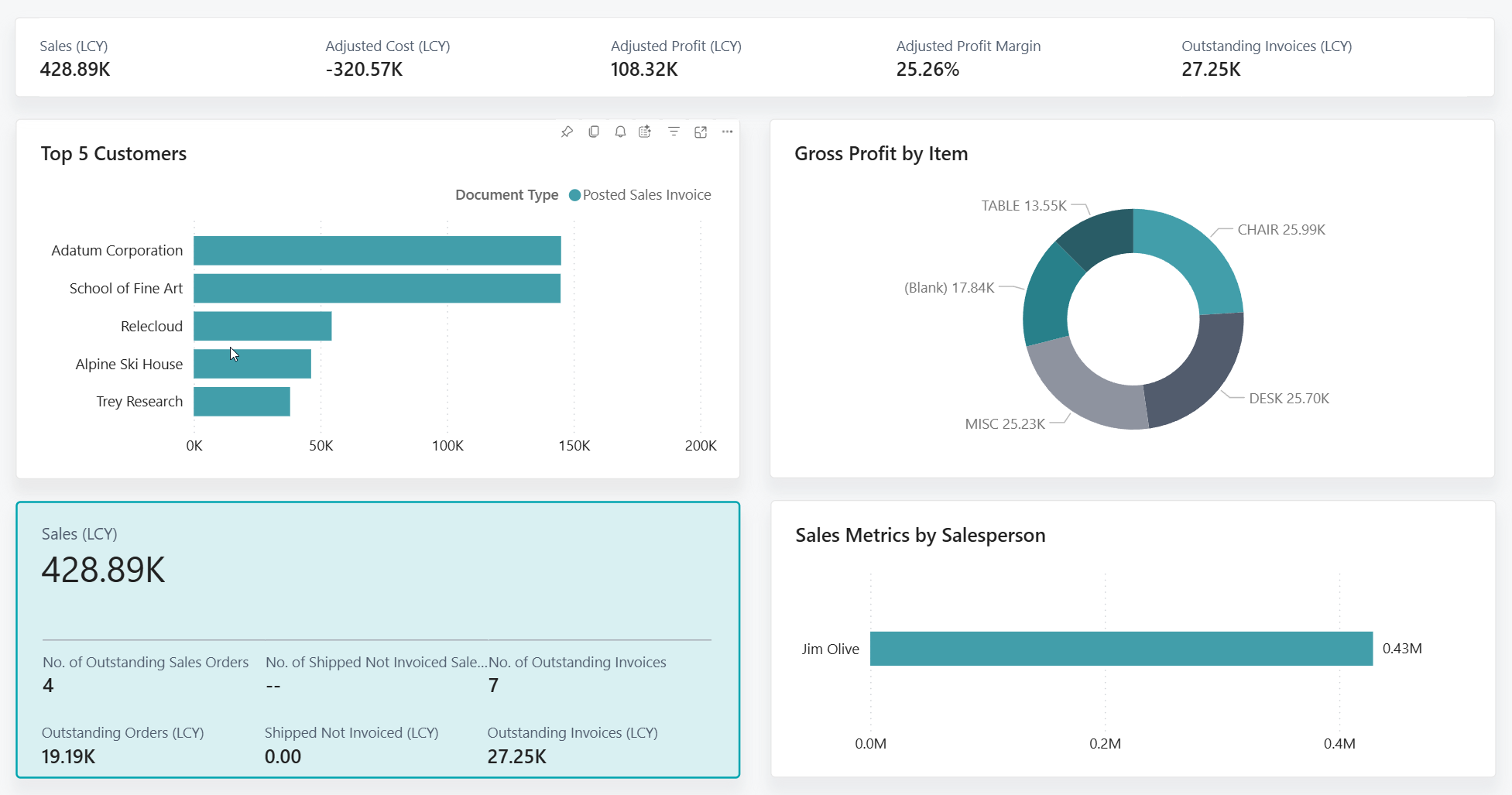Viewport: 1512px width, 795px height.
Task: Open Top 5 Customers in focus mode
Action: pyautogui.click(x=701, y=132)
